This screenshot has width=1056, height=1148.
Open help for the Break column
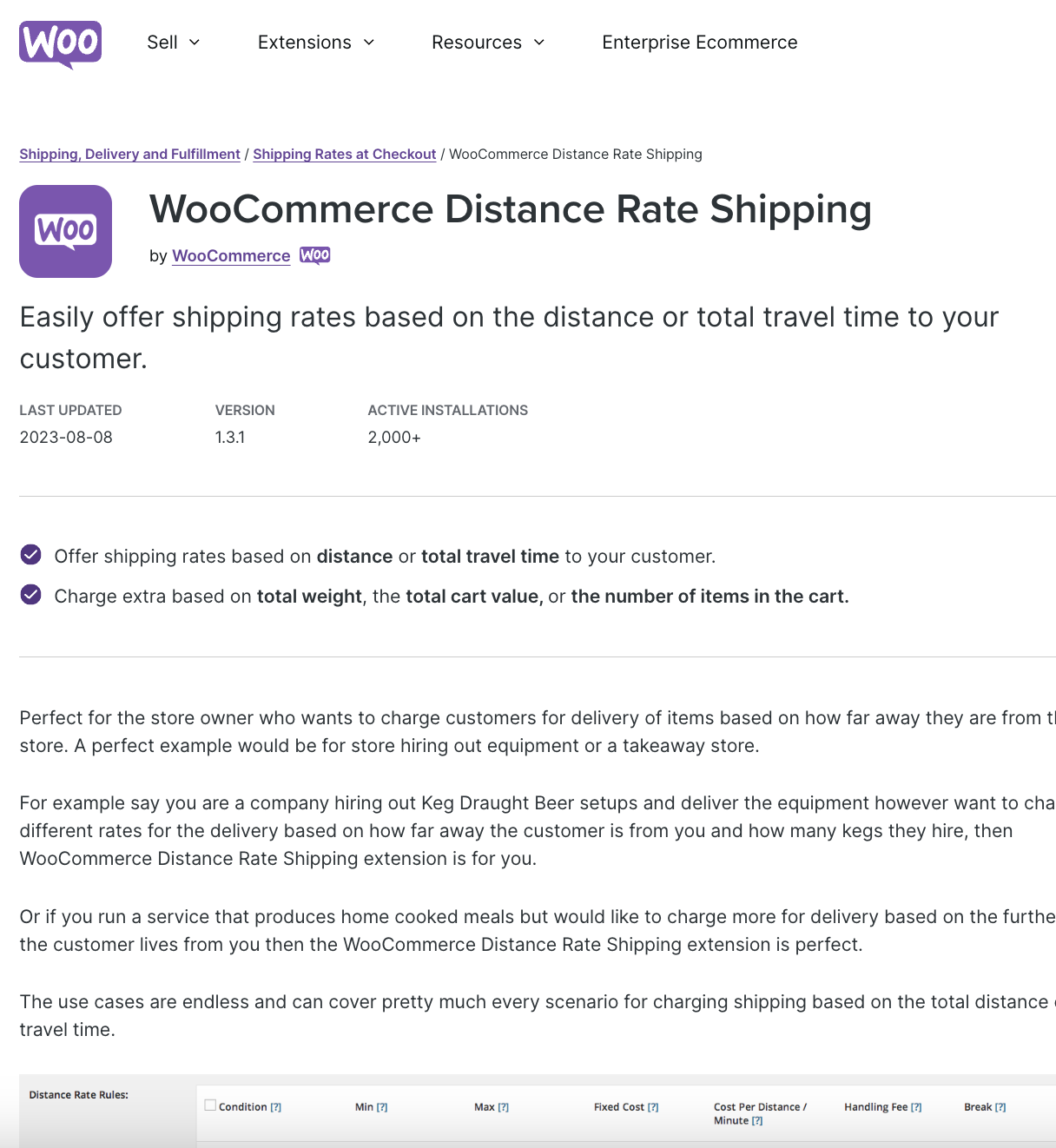[x=1000, y=1106]
